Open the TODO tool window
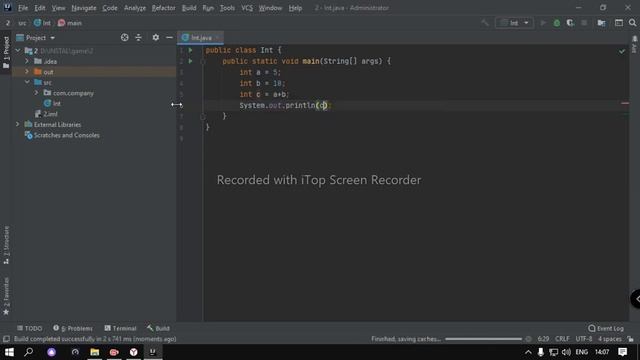 [x=29, y=328]
